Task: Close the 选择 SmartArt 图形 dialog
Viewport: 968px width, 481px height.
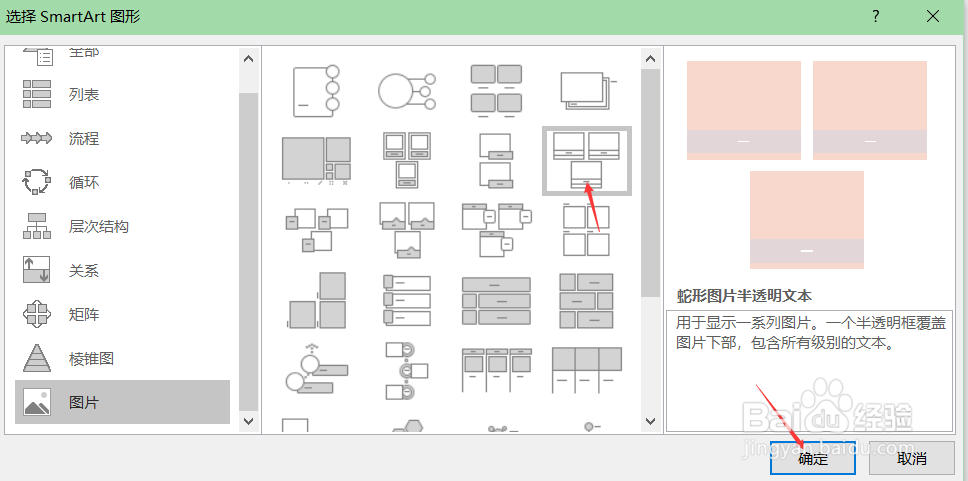Action: 933,17
